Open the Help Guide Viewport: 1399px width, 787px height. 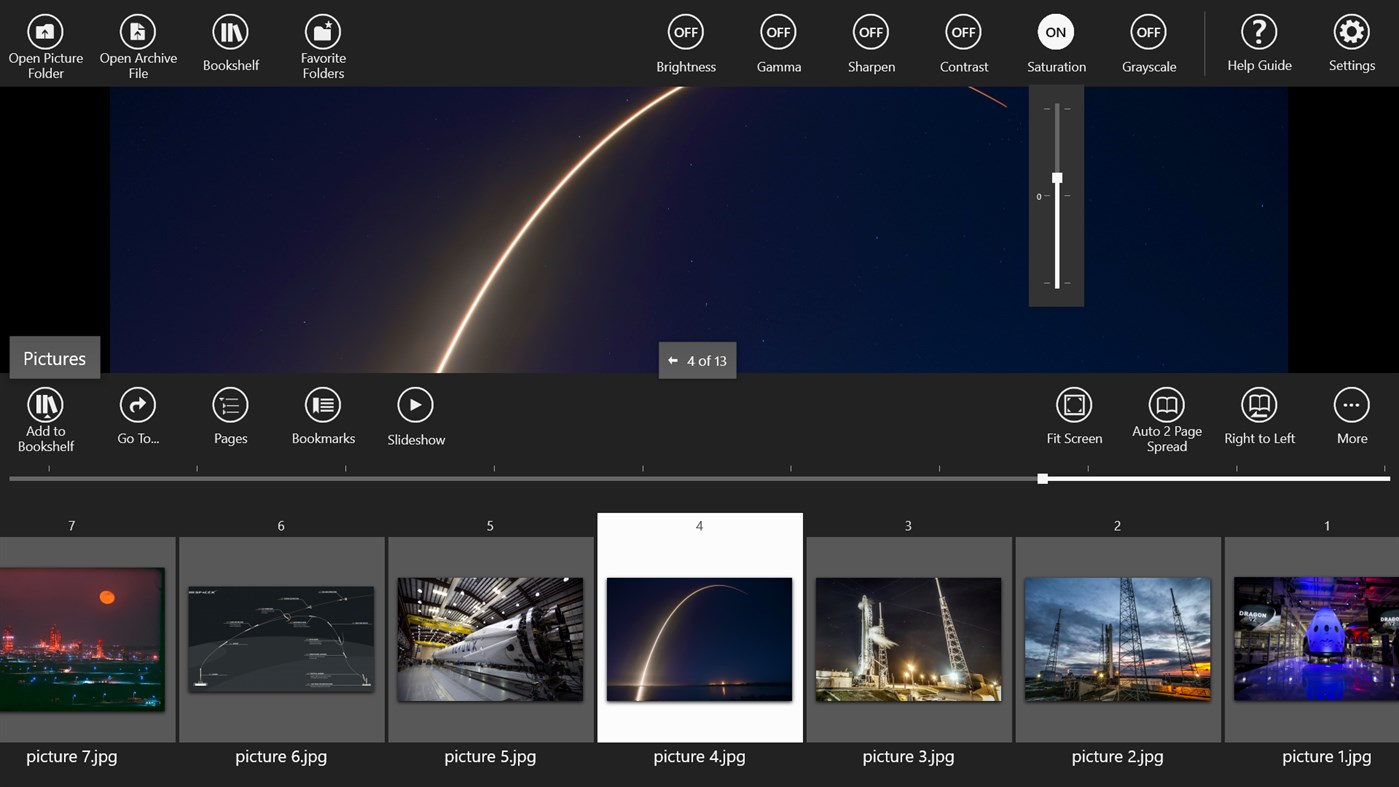(x=1259, y=44)
